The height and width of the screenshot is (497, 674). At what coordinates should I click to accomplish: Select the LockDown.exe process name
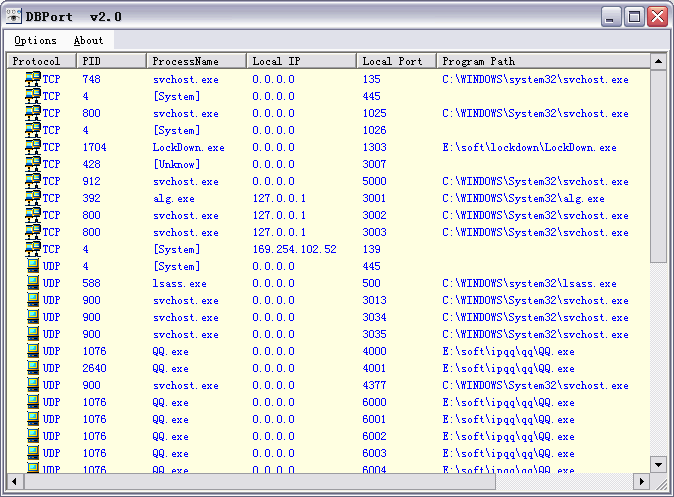point(189,147)
